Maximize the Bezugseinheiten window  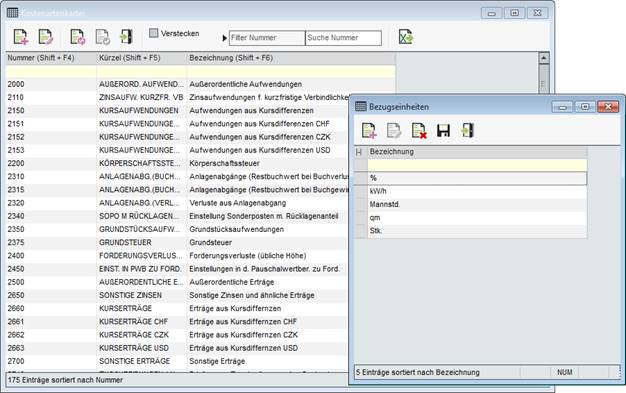tap(585, 107)
